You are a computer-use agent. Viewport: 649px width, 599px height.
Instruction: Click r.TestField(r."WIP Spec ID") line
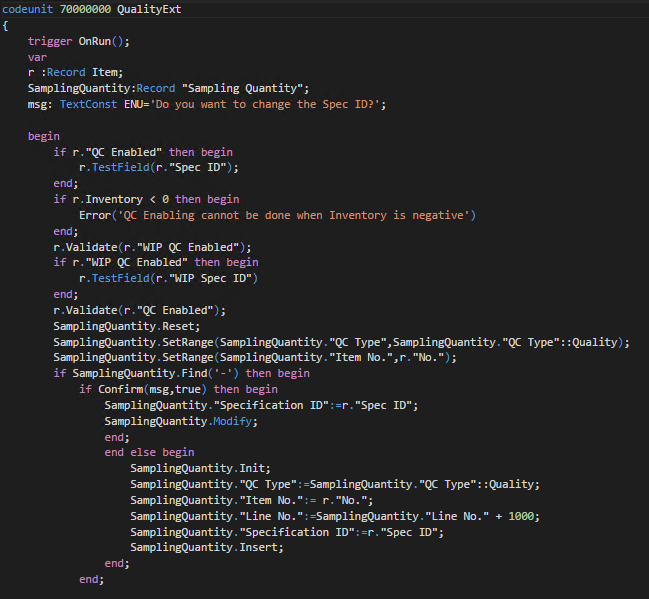point(168,278)
